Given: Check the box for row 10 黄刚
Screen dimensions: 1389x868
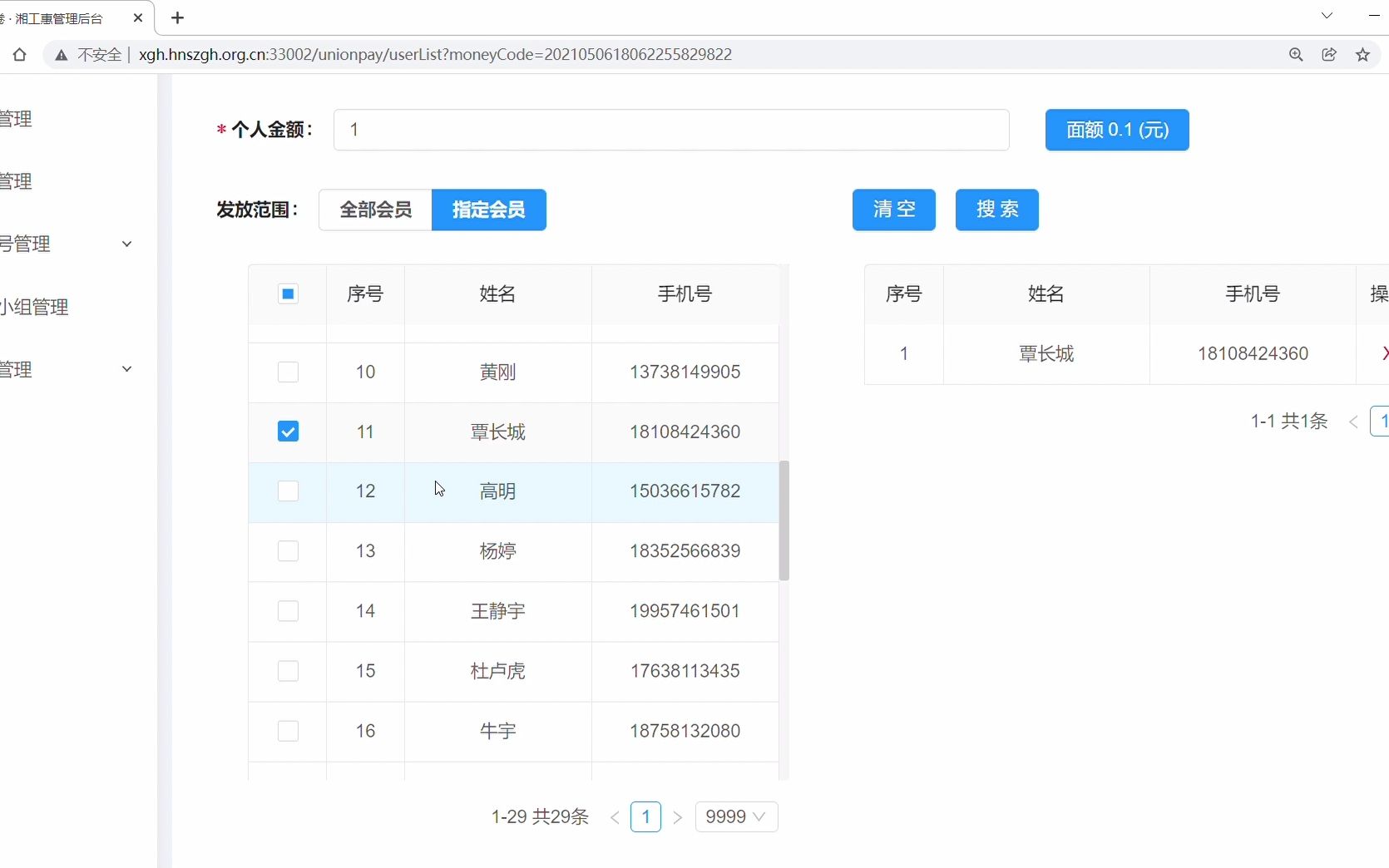Looking at the screenshot, I should click(288, 372).
